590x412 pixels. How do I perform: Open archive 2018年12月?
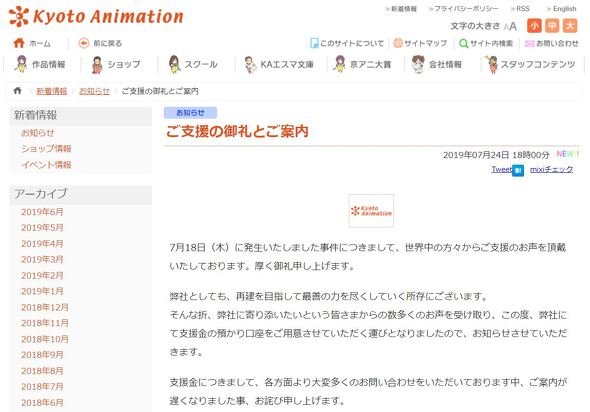[45, 307]
